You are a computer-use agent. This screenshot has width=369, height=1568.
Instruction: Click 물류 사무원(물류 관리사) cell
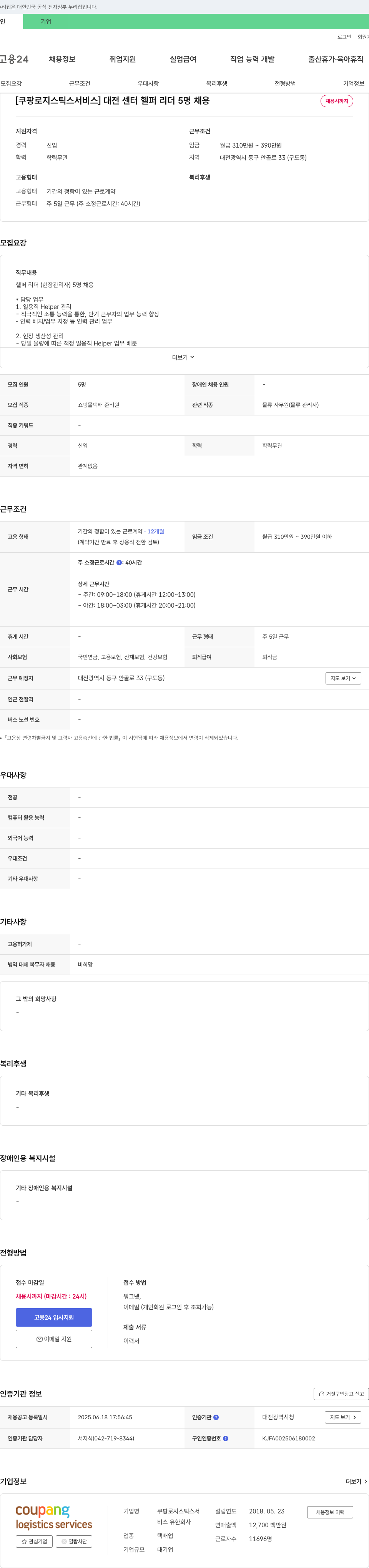290,405
